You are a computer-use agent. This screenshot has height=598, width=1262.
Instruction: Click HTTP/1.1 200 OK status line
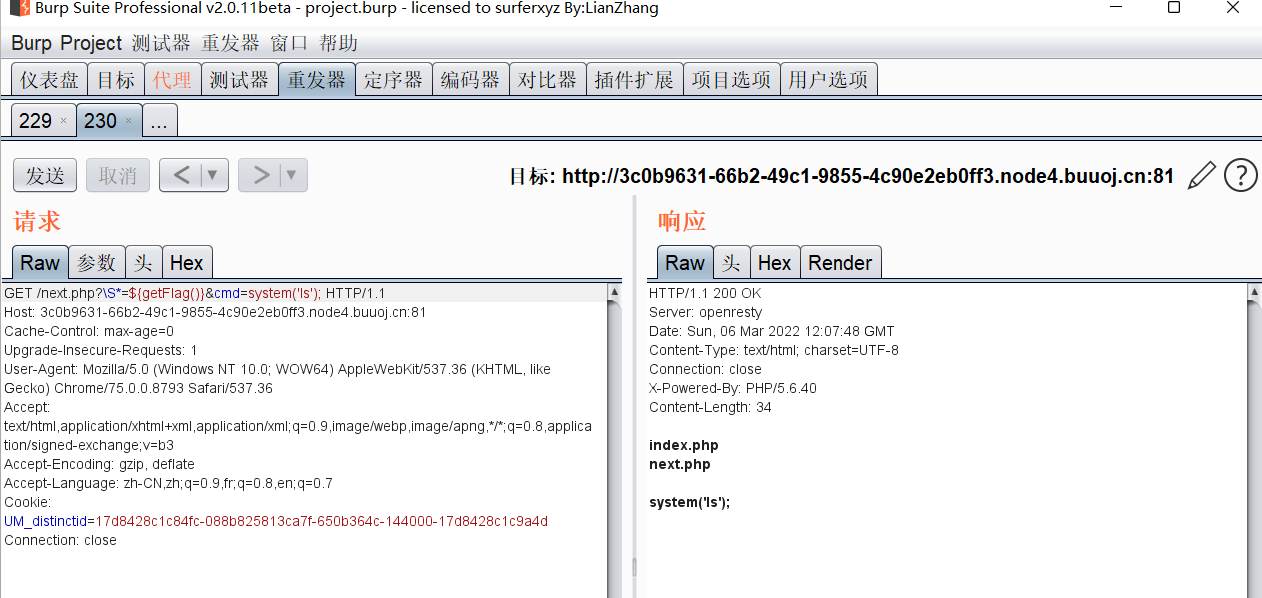[705, 293]
